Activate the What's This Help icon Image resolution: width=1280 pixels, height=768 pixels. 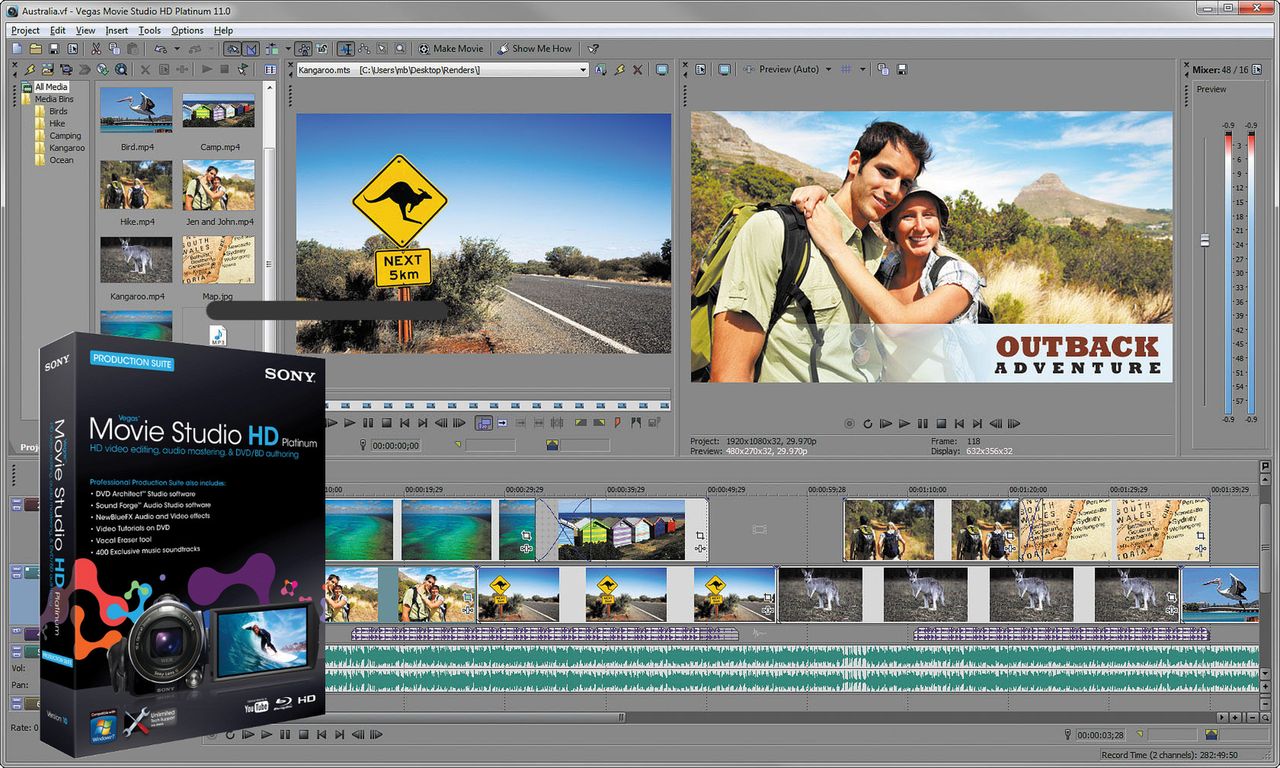tap(593, 48)
